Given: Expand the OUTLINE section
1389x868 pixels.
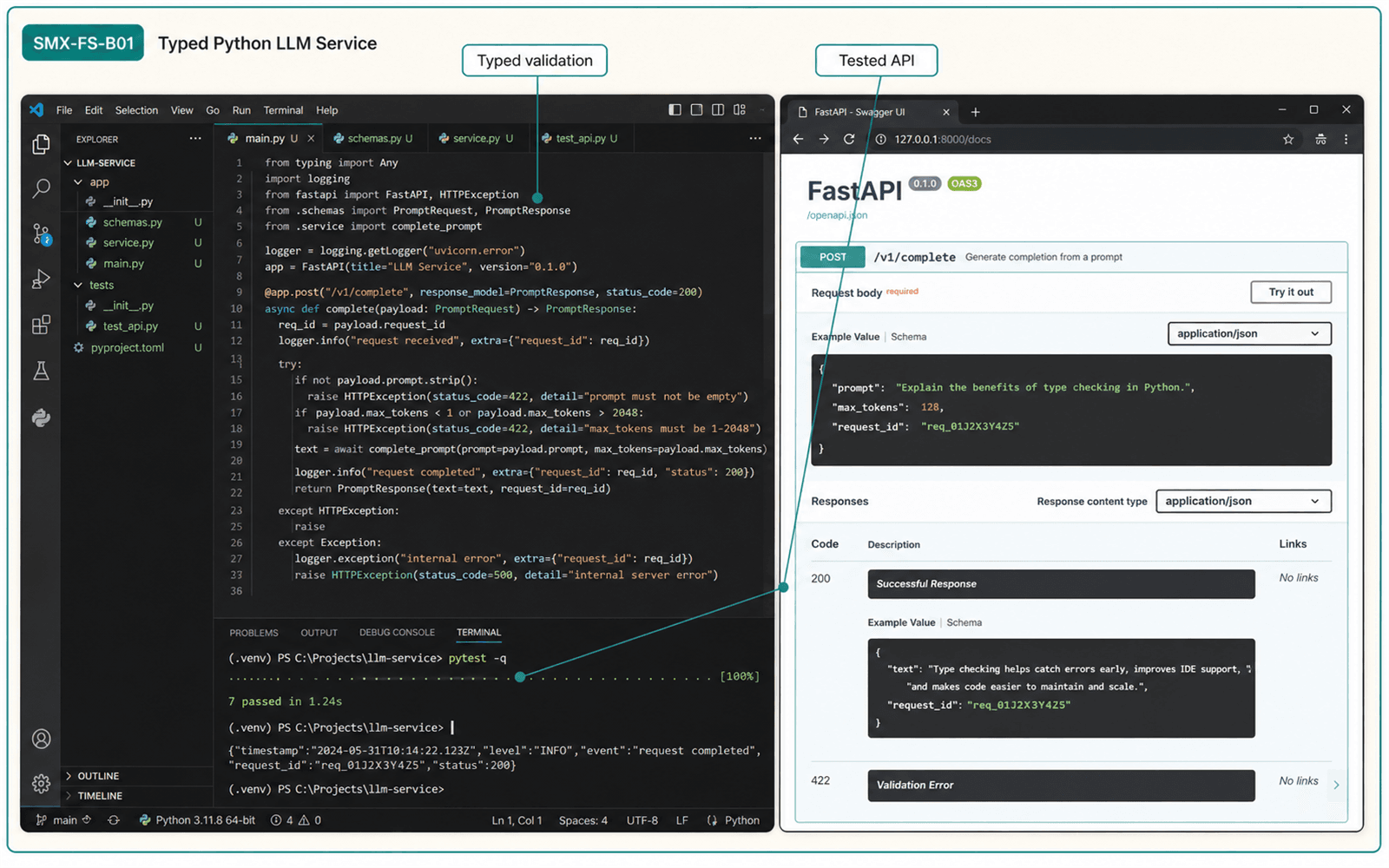Looking at the screenshot, I should click(92, 776).
